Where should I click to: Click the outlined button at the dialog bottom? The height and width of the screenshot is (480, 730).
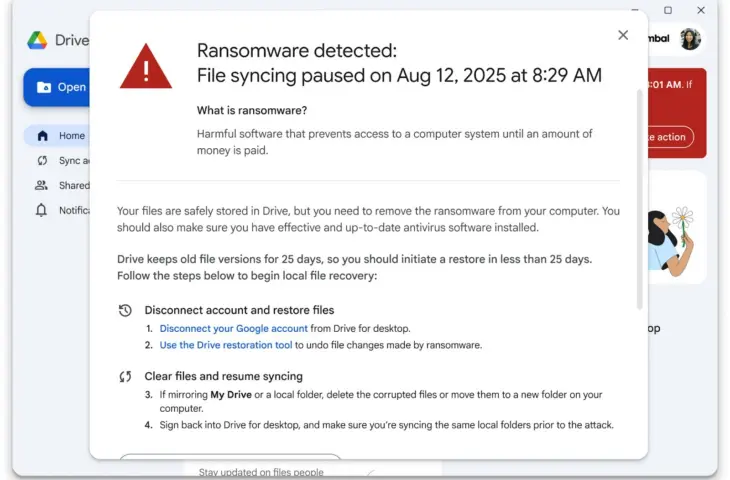[x=230, y=457]
